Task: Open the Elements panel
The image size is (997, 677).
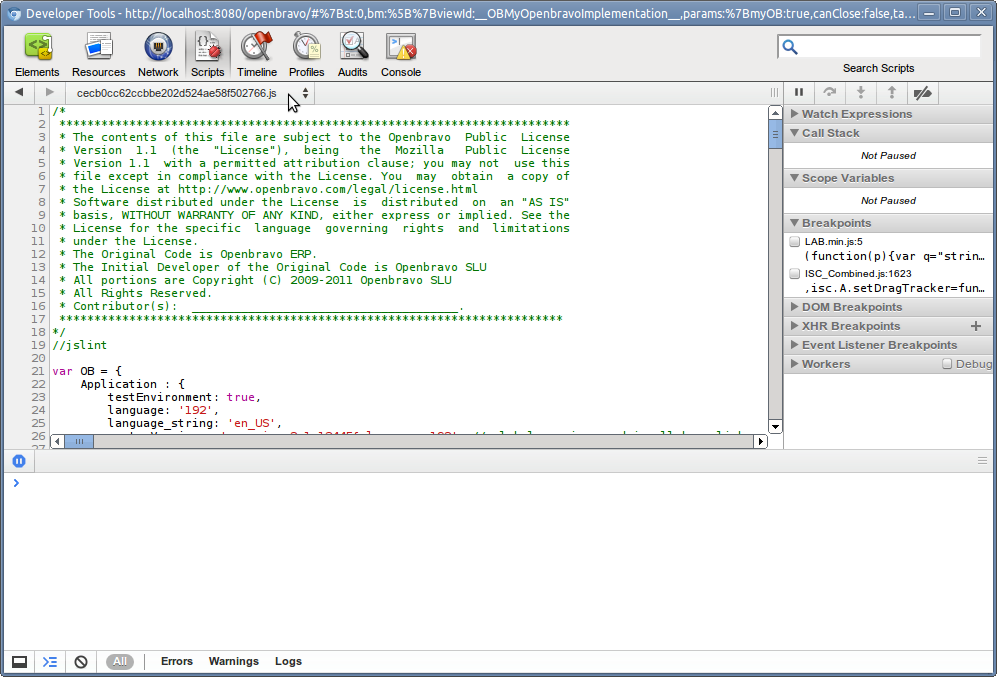Action: click(37, 54)
